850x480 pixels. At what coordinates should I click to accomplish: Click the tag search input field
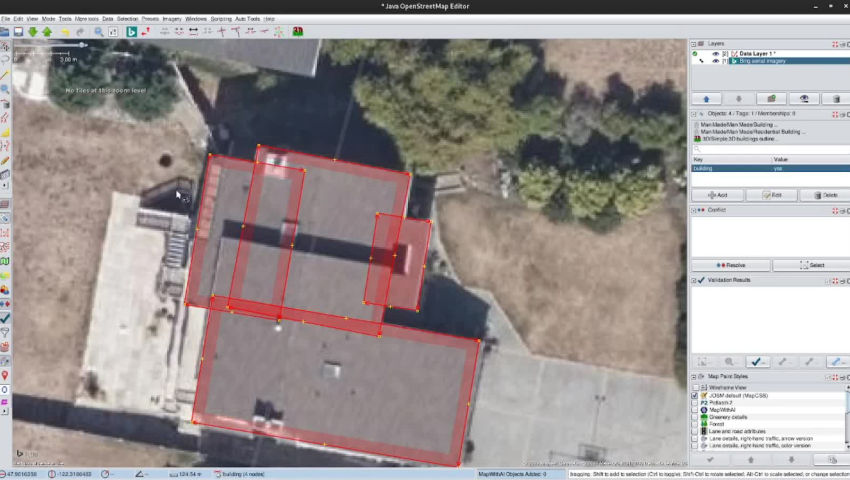770,149
